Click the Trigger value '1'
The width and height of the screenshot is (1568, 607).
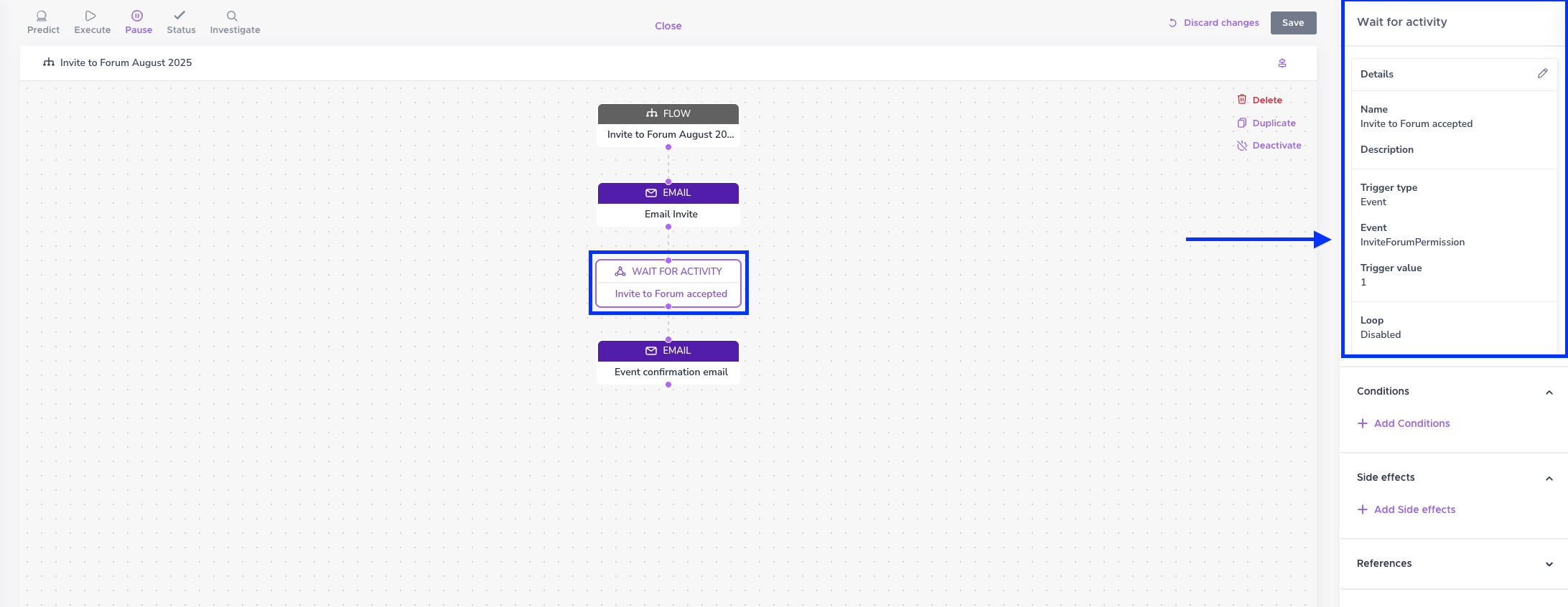[x=1363, y=282]
